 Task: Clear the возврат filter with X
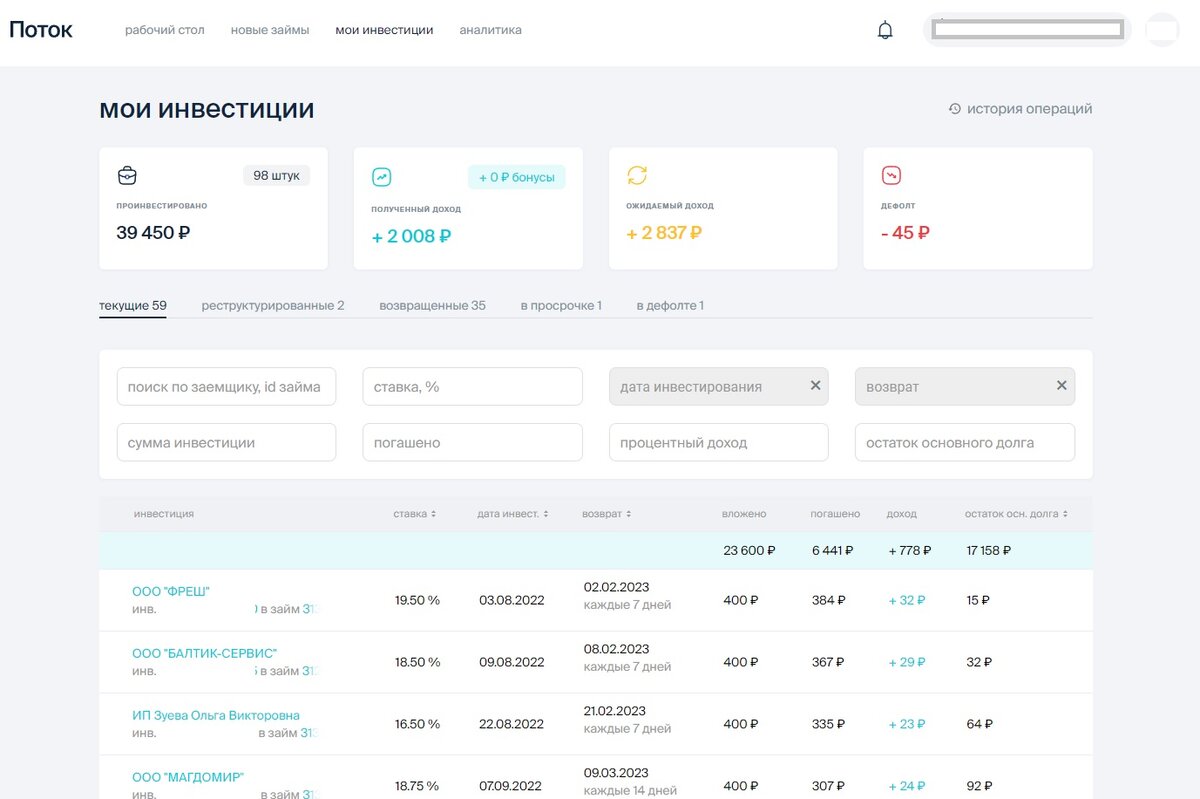coord(1062,386)
